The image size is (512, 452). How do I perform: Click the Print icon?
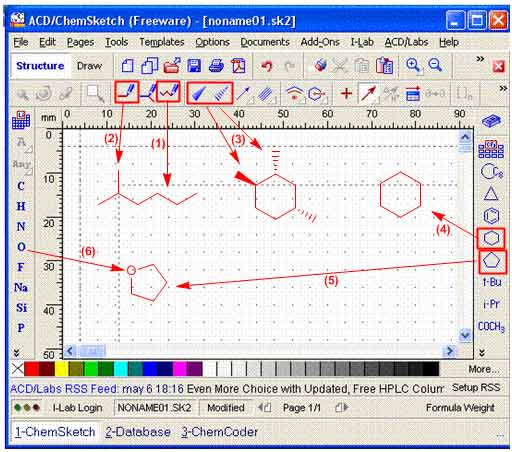click(x=216, y=66)
